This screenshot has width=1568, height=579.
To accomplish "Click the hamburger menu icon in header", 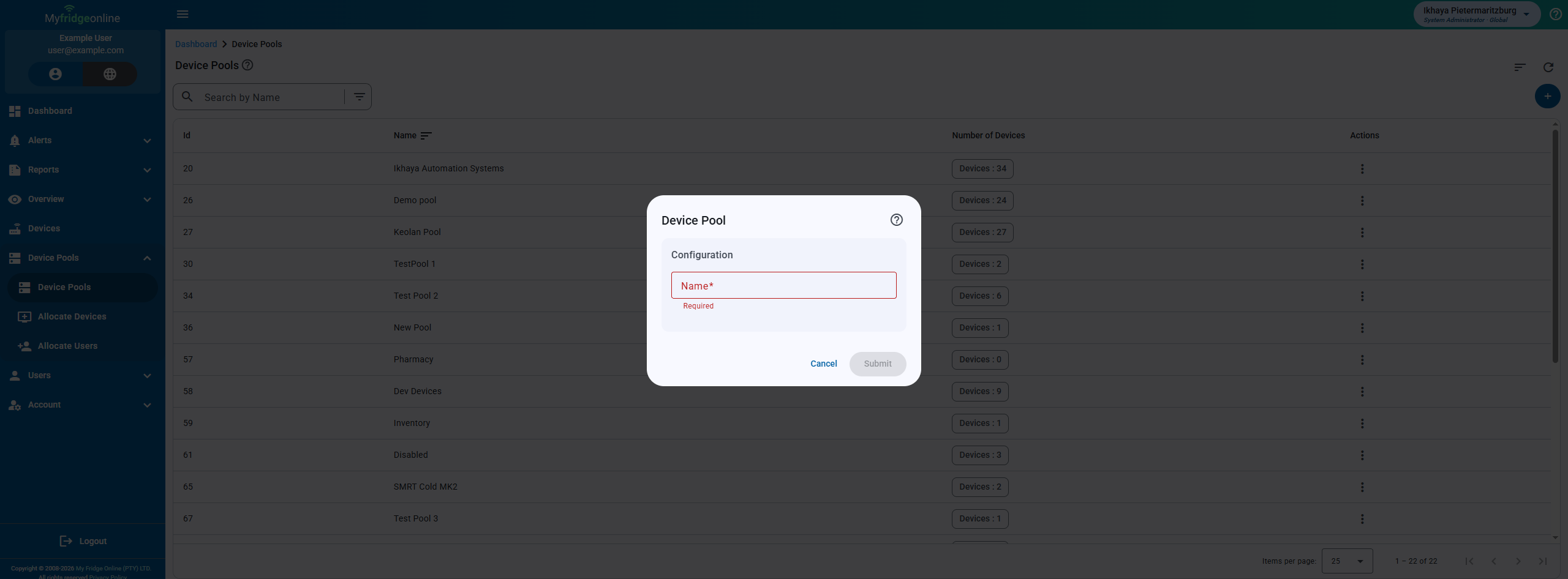I will point(183,14).
